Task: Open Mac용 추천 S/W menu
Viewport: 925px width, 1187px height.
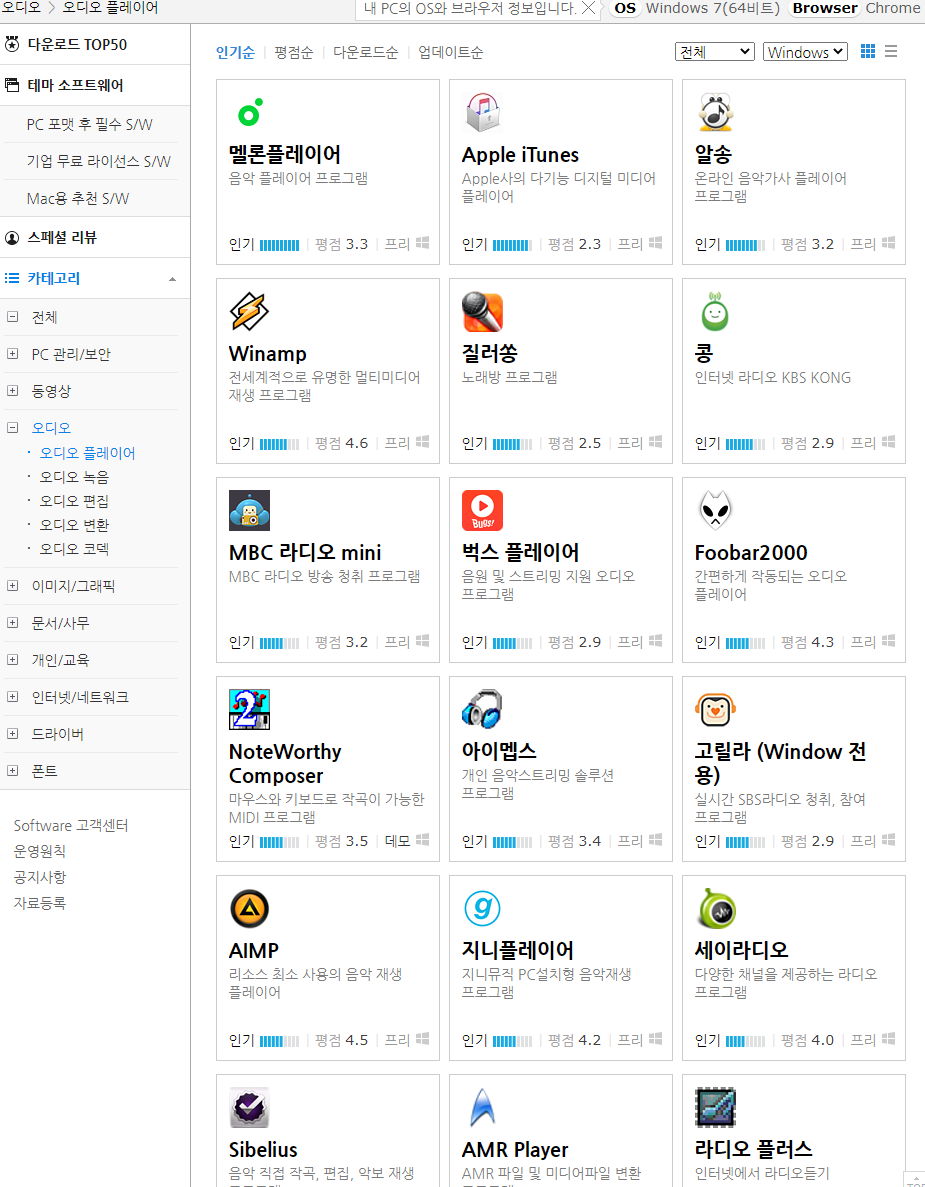Action: (78, 198)
